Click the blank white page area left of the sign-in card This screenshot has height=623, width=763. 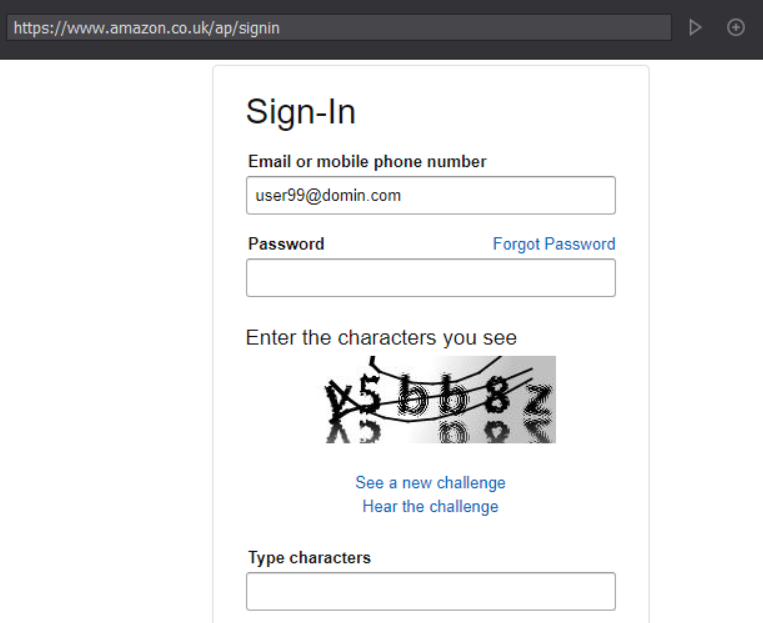[x=106, y=341]
